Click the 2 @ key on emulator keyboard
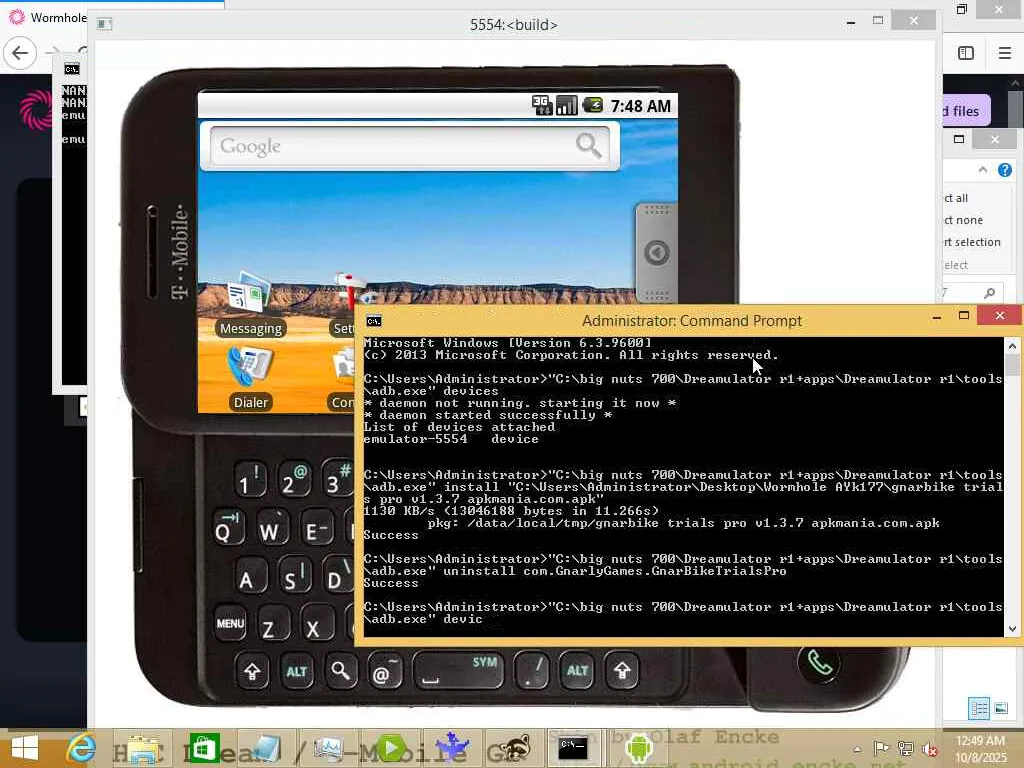1024x768 pixels. click(x=293, y=481)
